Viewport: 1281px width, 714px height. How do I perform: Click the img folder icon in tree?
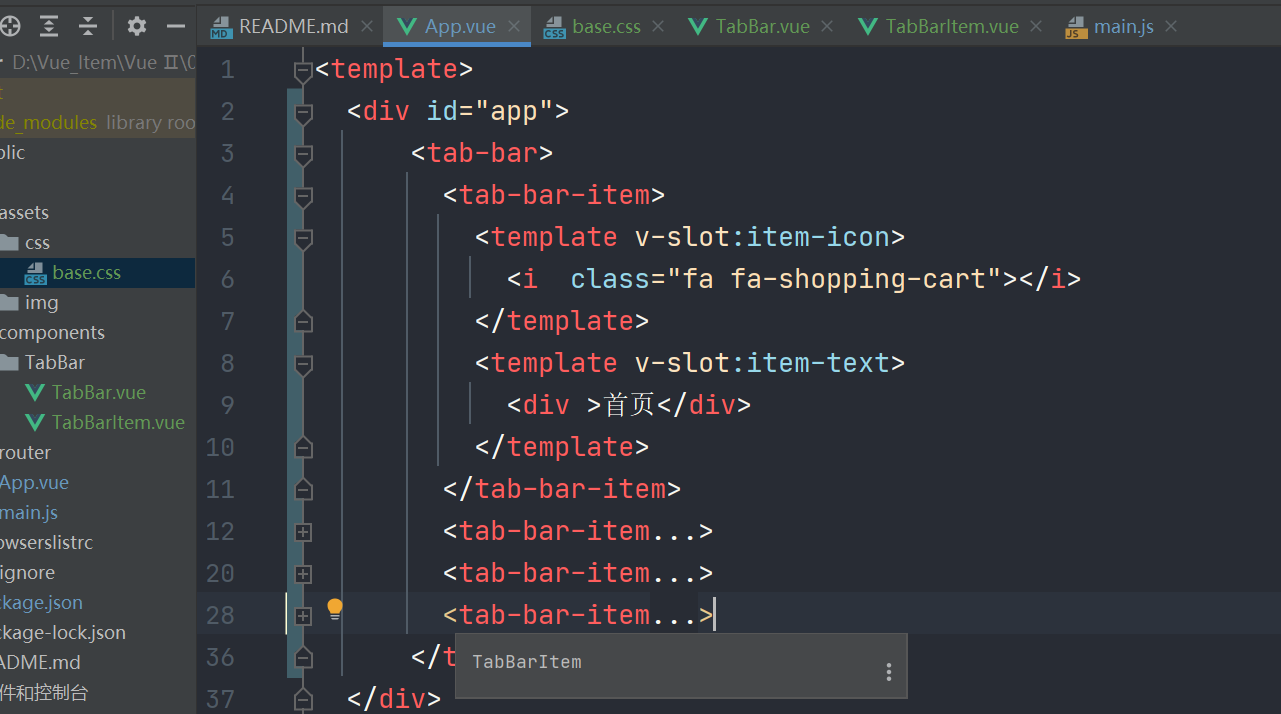(x=9, y=303)
